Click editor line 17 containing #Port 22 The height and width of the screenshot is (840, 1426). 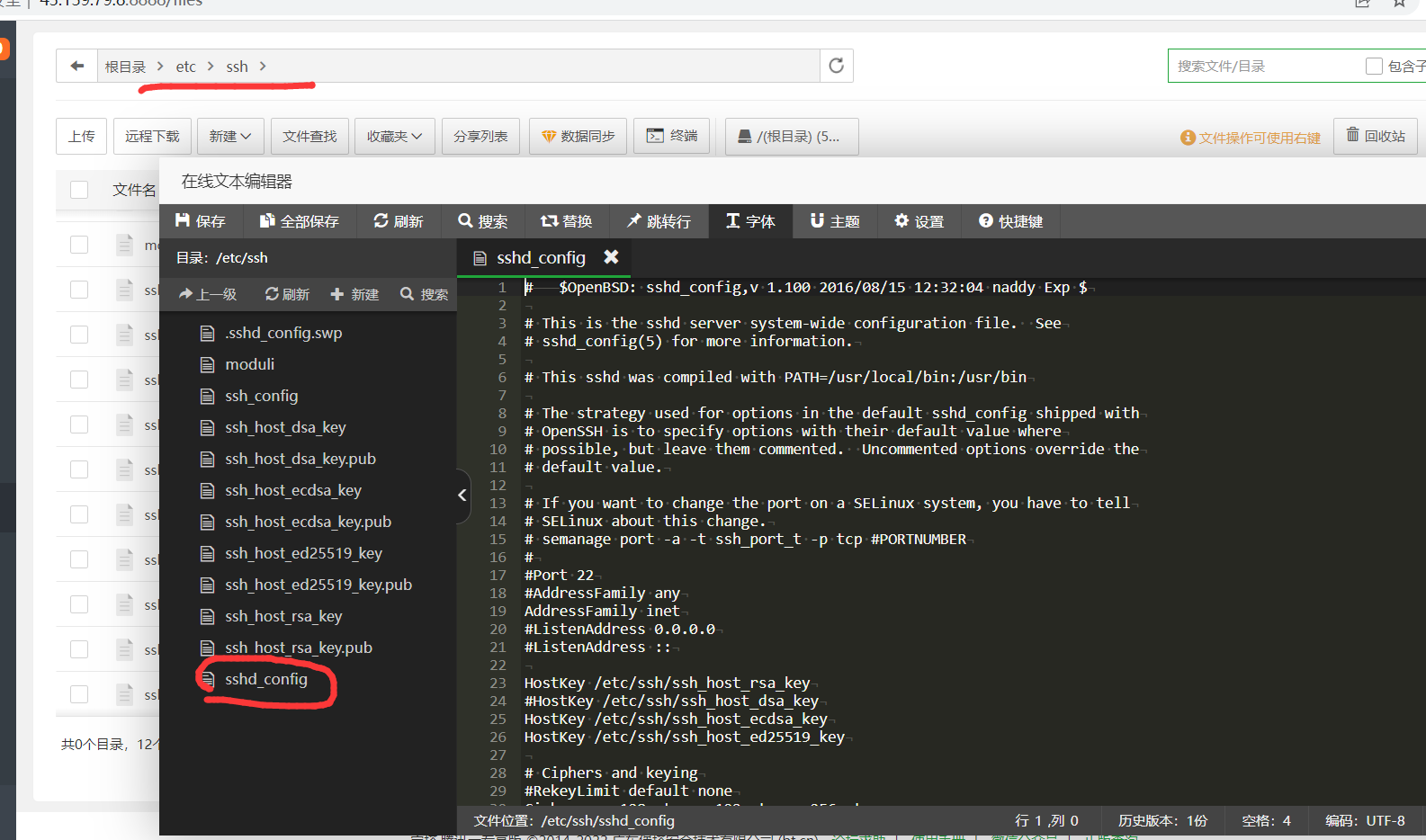click(559, 575)
